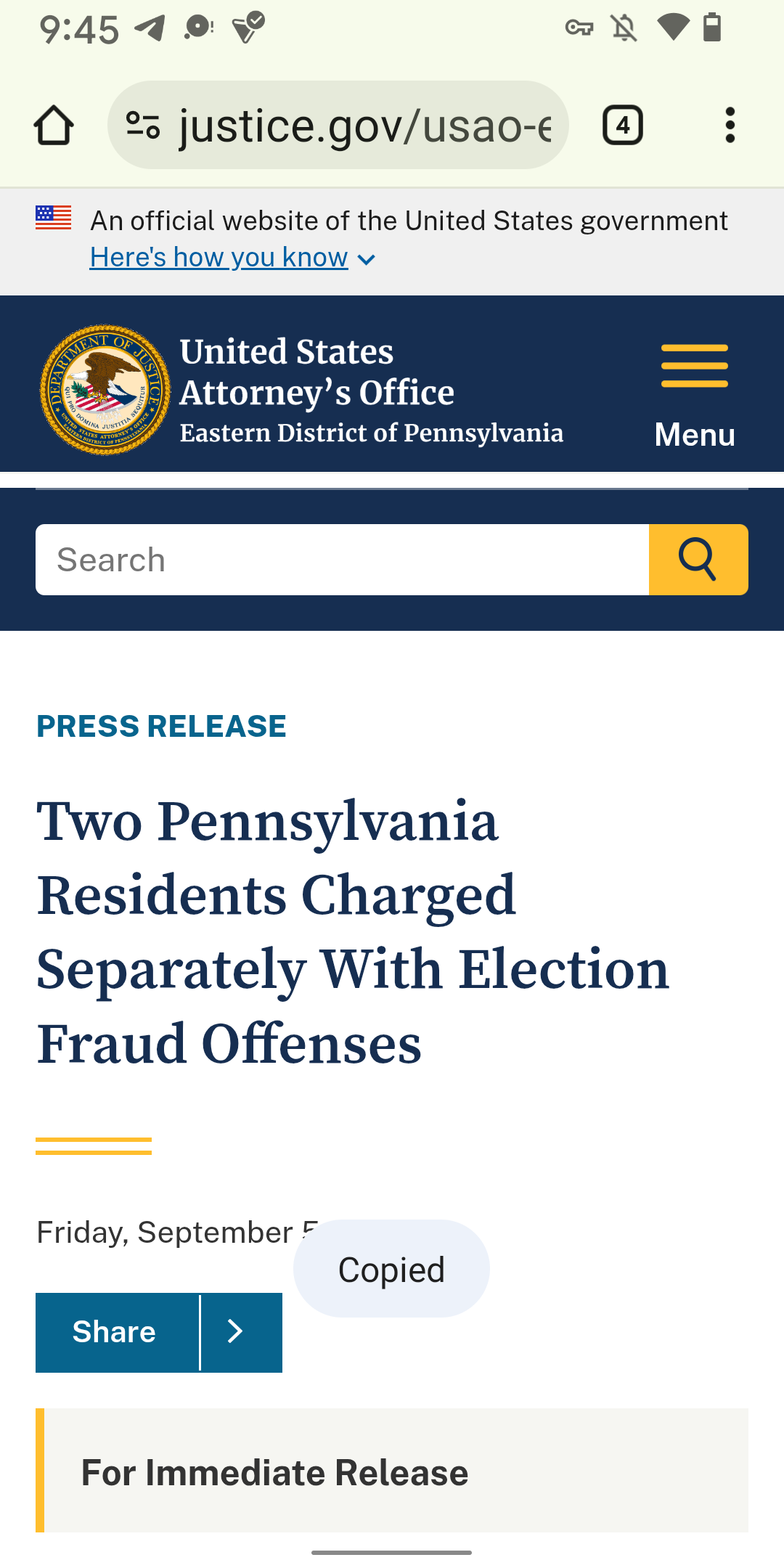Open site information icon in address bar
Image resolution: width=784 pixels, height=1568 pixels.
pos(143,126)
